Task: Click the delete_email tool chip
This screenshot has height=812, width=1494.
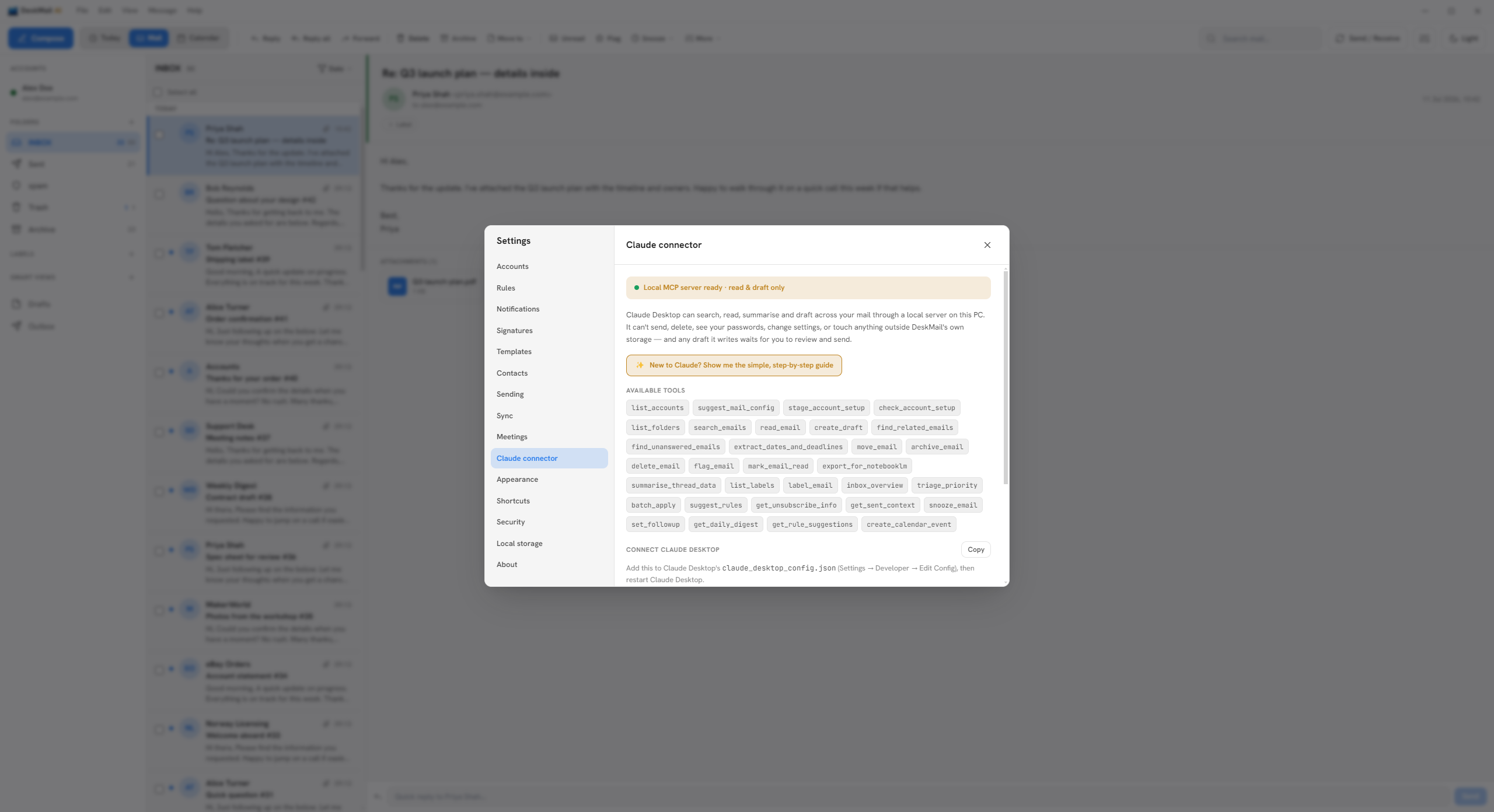Action: point(655,466)
